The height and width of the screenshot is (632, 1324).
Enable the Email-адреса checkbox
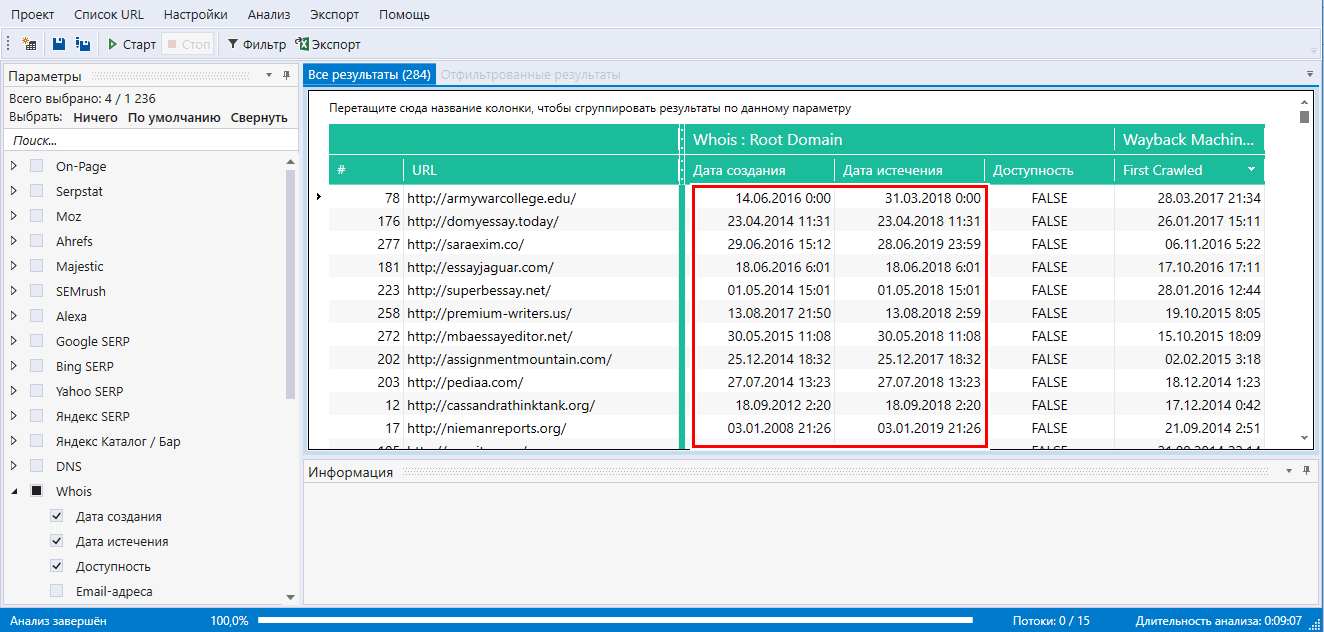tap(57, 592)
